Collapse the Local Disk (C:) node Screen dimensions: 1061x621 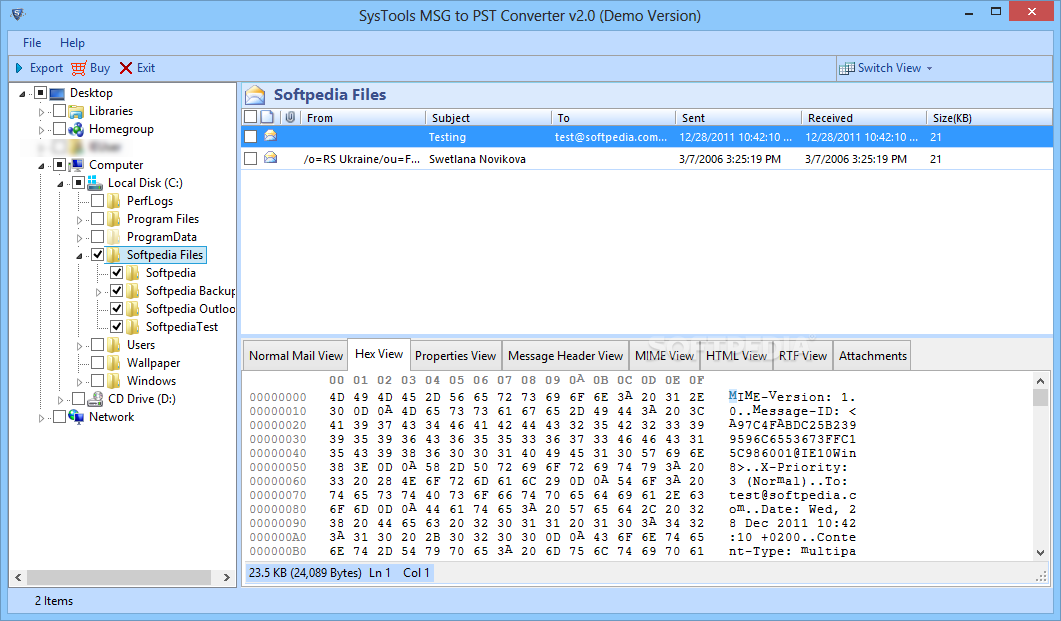(x=60, y=184)
